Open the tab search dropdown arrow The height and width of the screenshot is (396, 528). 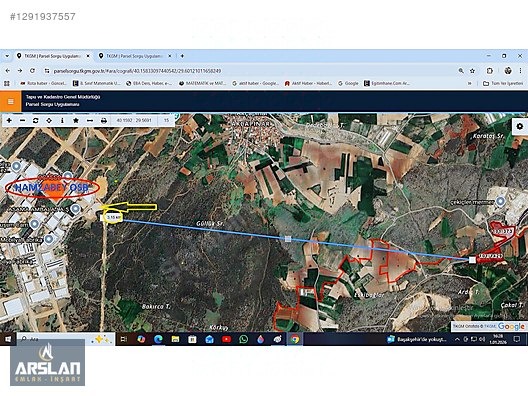(7, 56)
